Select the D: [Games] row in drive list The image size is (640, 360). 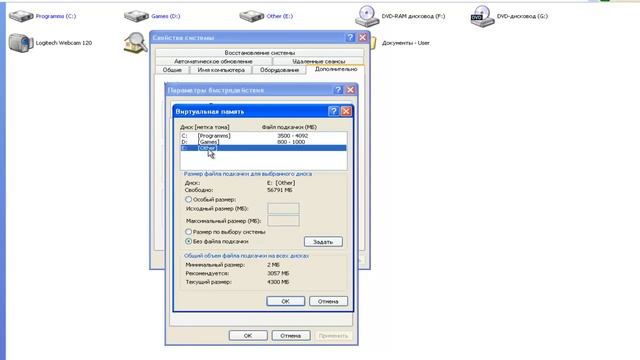tap(263, 142)
